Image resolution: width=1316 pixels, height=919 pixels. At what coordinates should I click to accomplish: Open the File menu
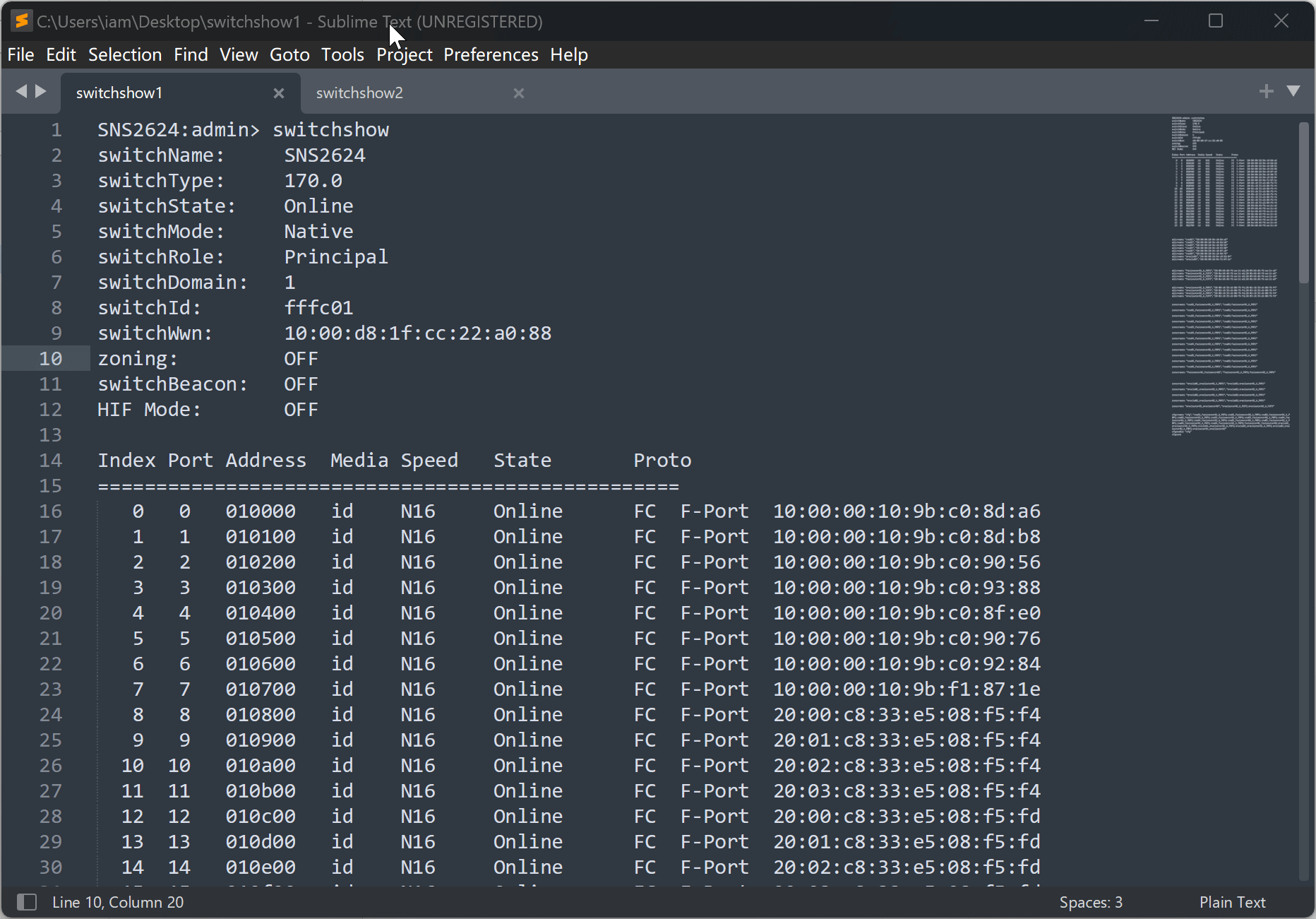pyautogui.click(x=20, y=54)
